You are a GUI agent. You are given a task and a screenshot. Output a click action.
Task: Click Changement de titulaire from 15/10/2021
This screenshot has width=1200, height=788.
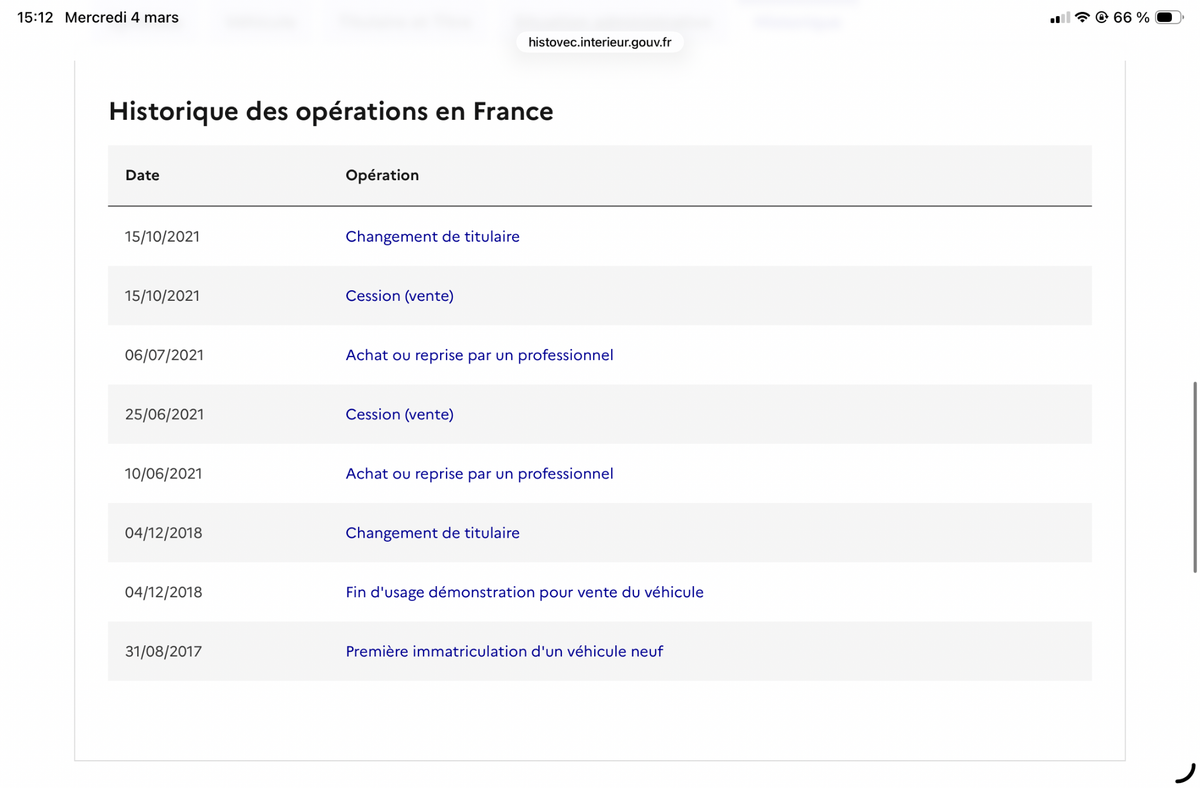click(432, 237)
